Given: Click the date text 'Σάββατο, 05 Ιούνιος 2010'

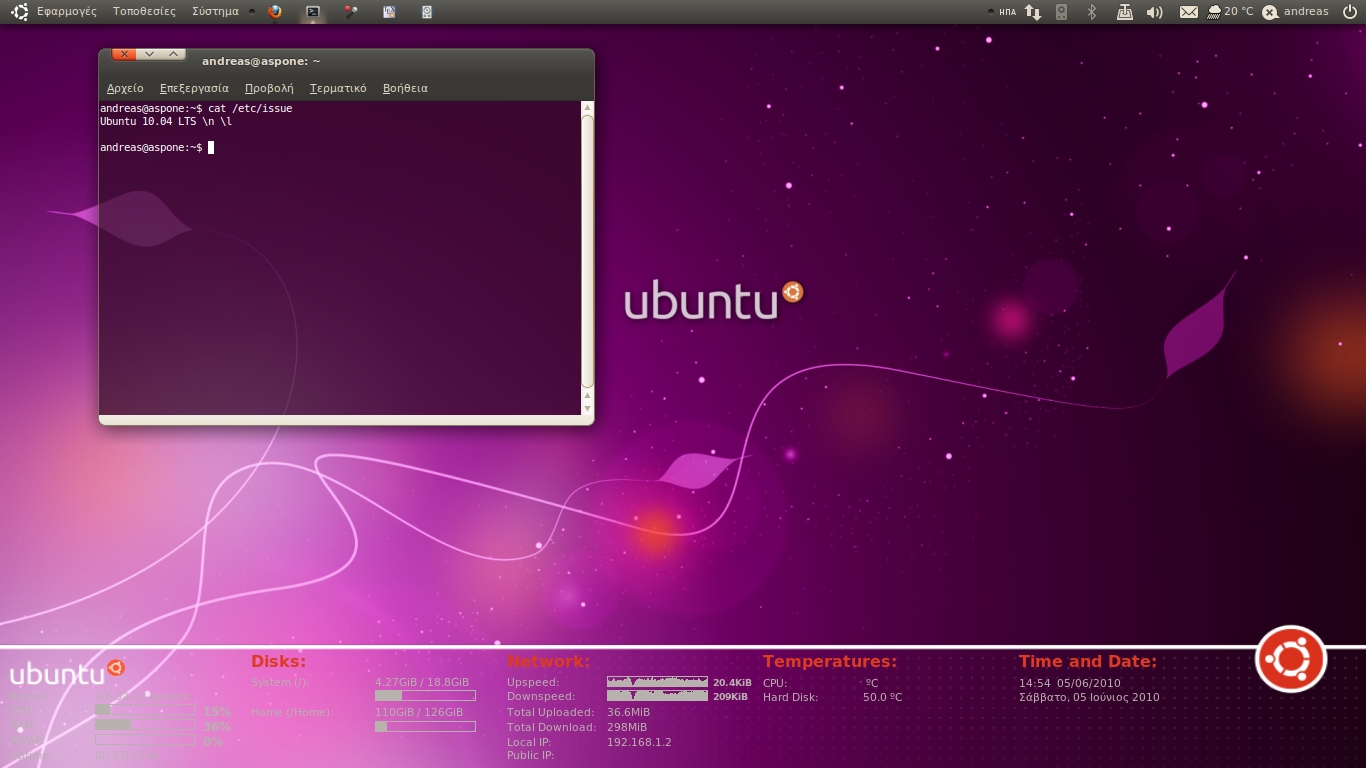Looking at the screenshot, I should click(1089, 697).
